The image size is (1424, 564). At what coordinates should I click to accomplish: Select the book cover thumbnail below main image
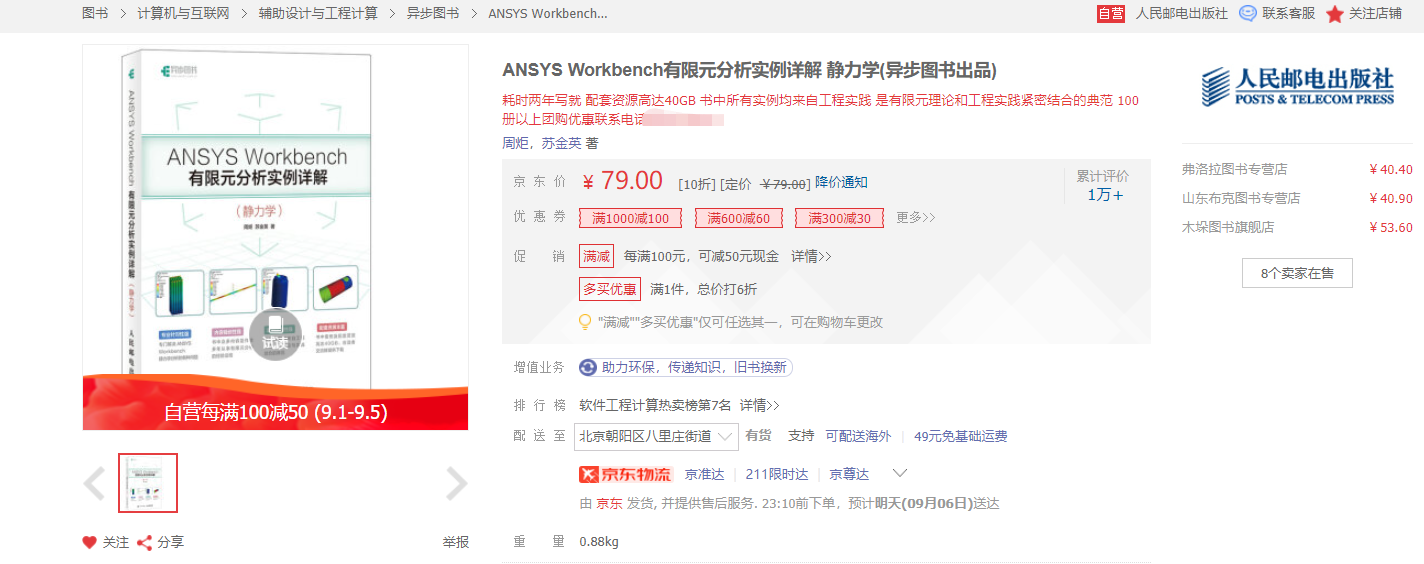pyautogui.click(x=148, y=484)
